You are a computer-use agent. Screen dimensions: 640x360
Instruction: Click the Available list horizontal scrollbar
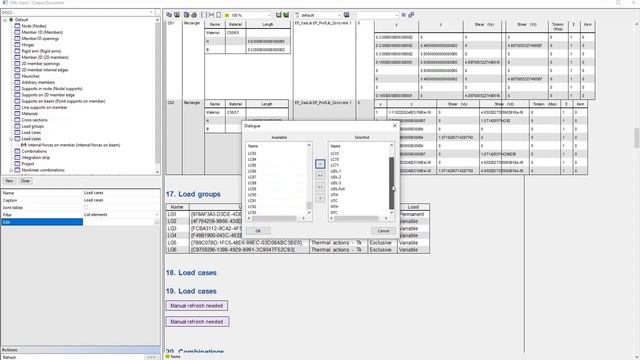pos(274,218)
